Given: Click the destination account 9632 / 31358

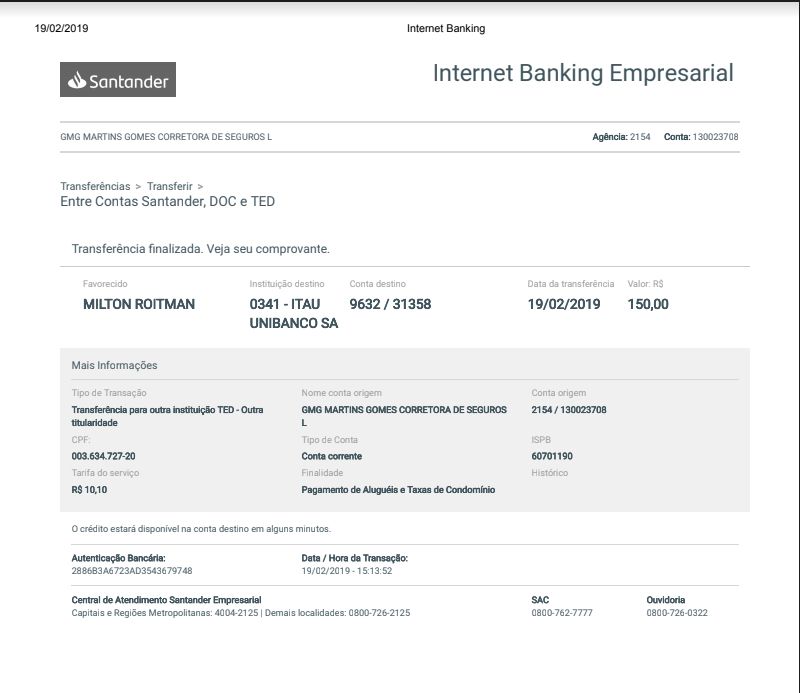Looking at the screenshot, I should (x=390, y=304).
